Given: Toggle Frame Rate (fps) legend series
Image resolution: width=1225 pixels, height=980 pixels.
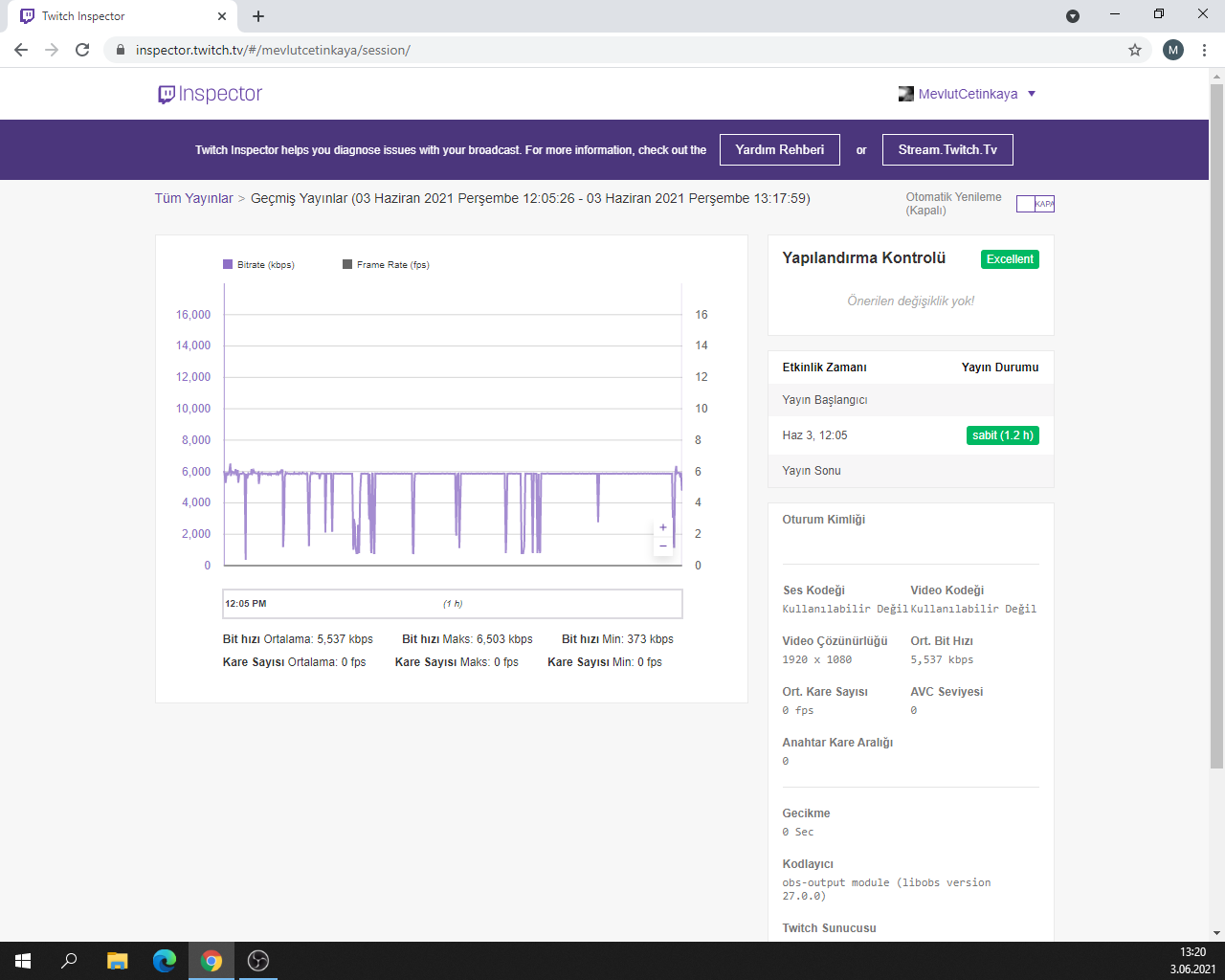Looking at the screenshot, I should tap(386, 265).
